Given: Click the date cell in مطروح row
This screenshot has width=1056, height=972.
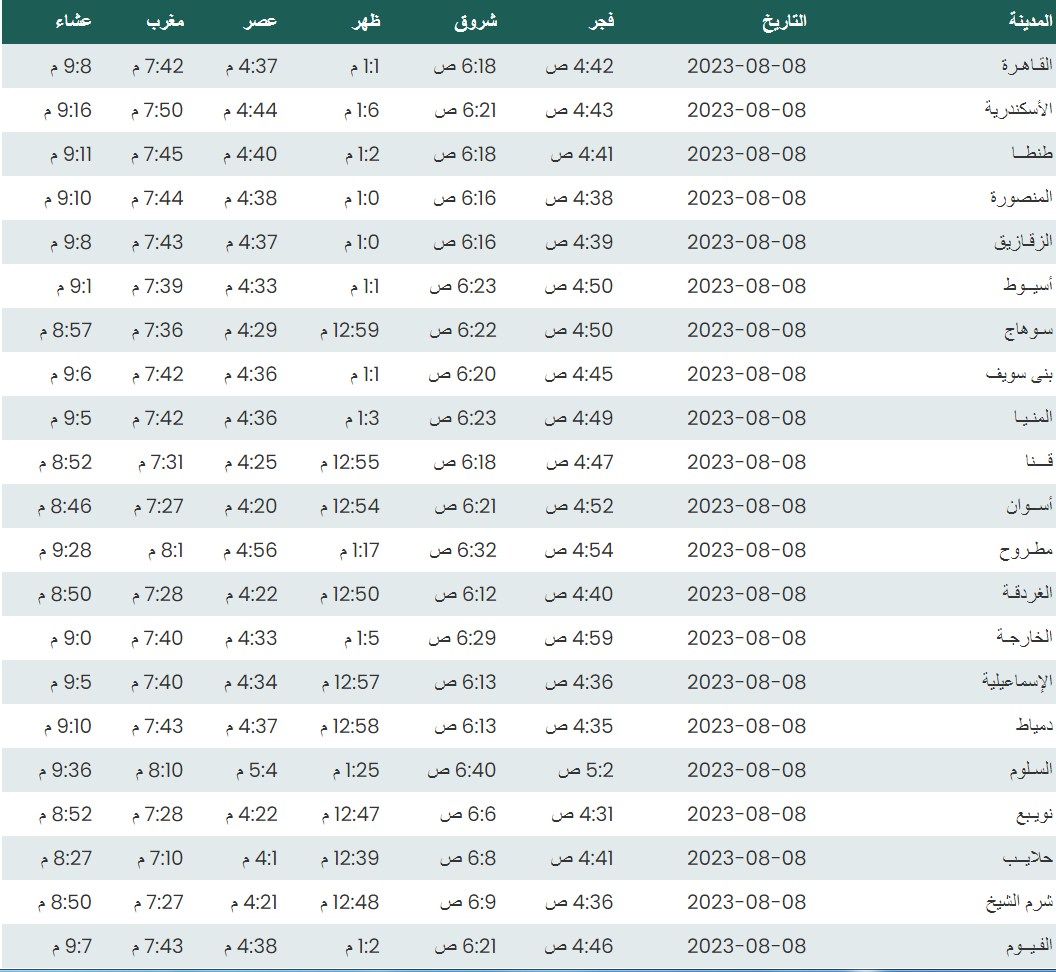Looking at the screenshot, I should tap(746, 550).
